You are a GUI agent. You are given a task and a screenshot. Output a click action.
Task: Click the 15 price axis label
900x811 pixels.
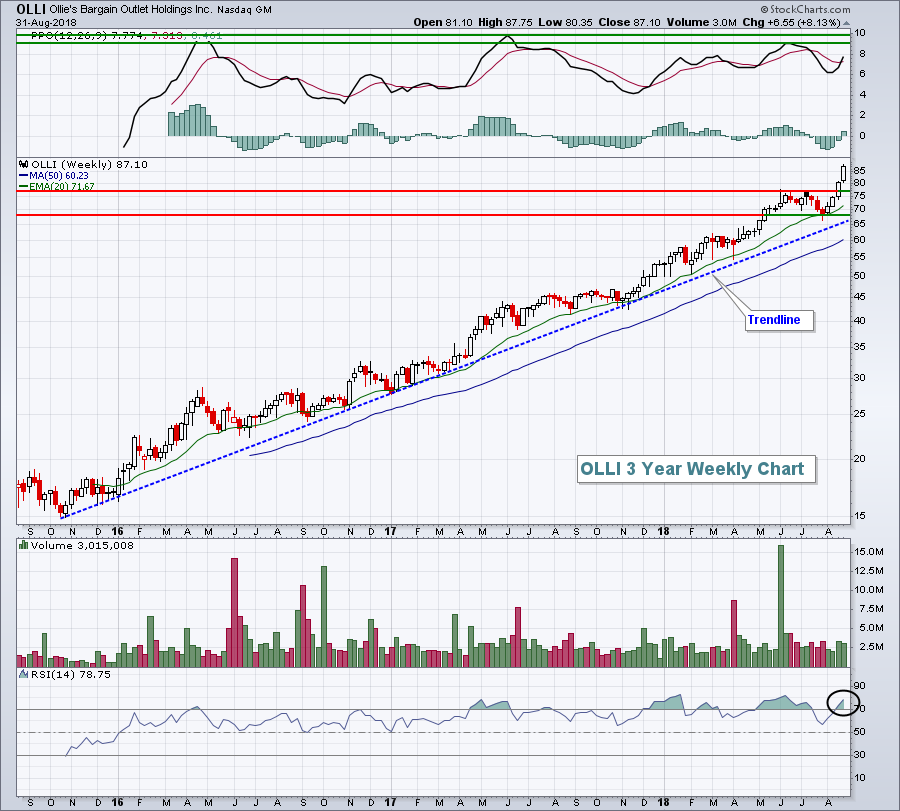(859, 516)
